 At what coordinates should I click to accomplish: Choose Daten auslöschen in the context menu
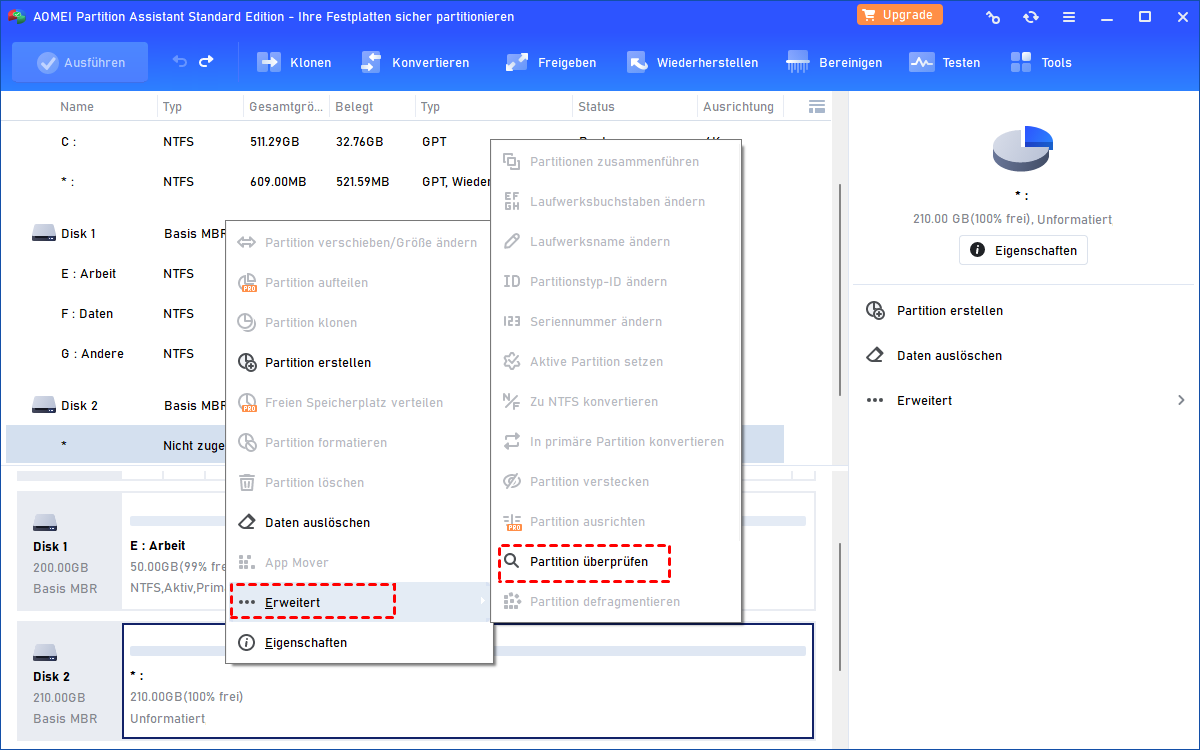coord(359,523)
